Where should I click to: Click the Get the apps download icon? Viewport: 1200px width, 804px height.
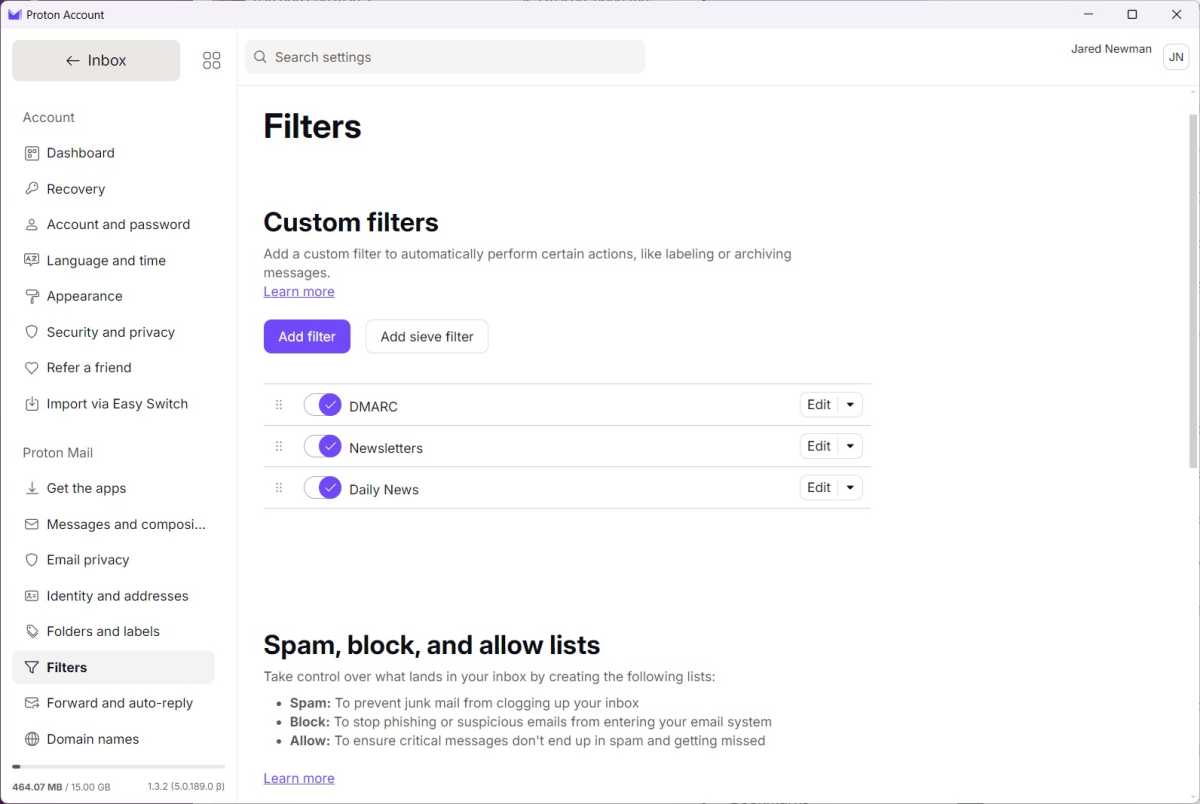31,488
